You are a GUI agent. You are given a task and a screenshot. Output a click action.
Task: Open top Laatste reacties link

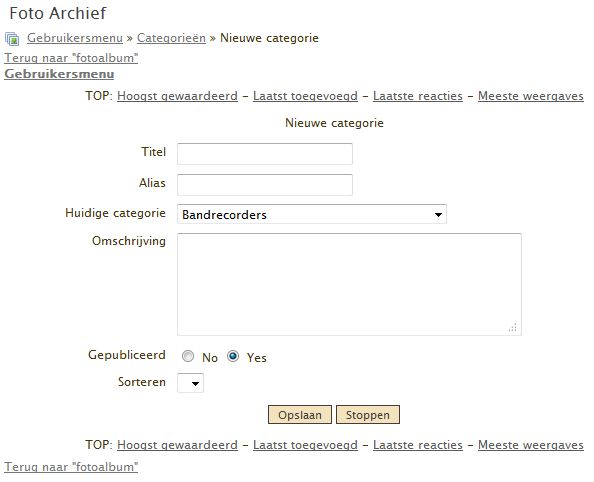pos(418,96)
